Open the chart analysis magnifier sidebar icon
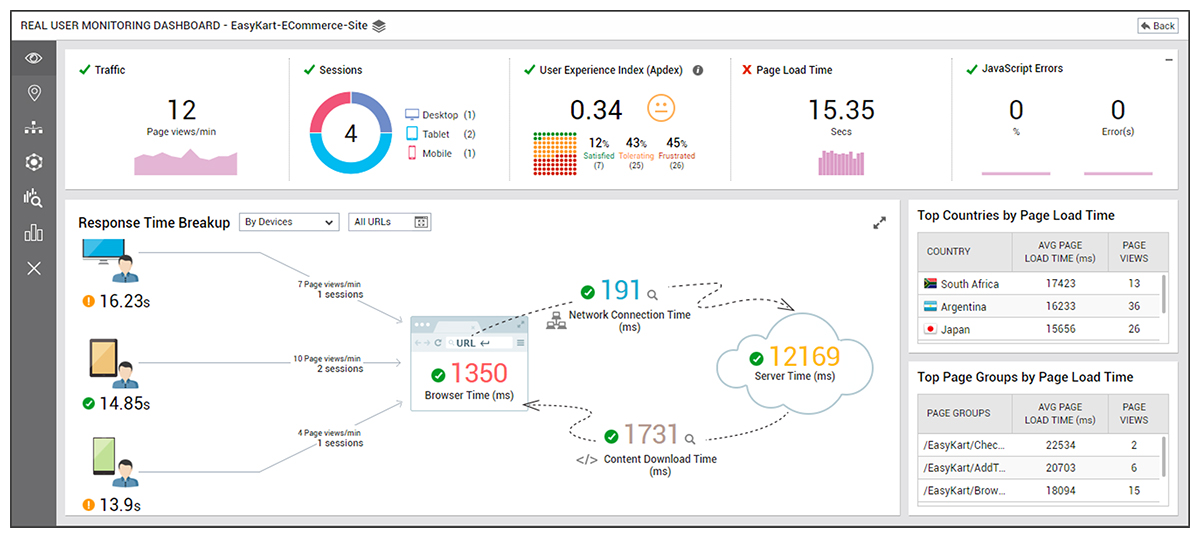 point(34,198)
